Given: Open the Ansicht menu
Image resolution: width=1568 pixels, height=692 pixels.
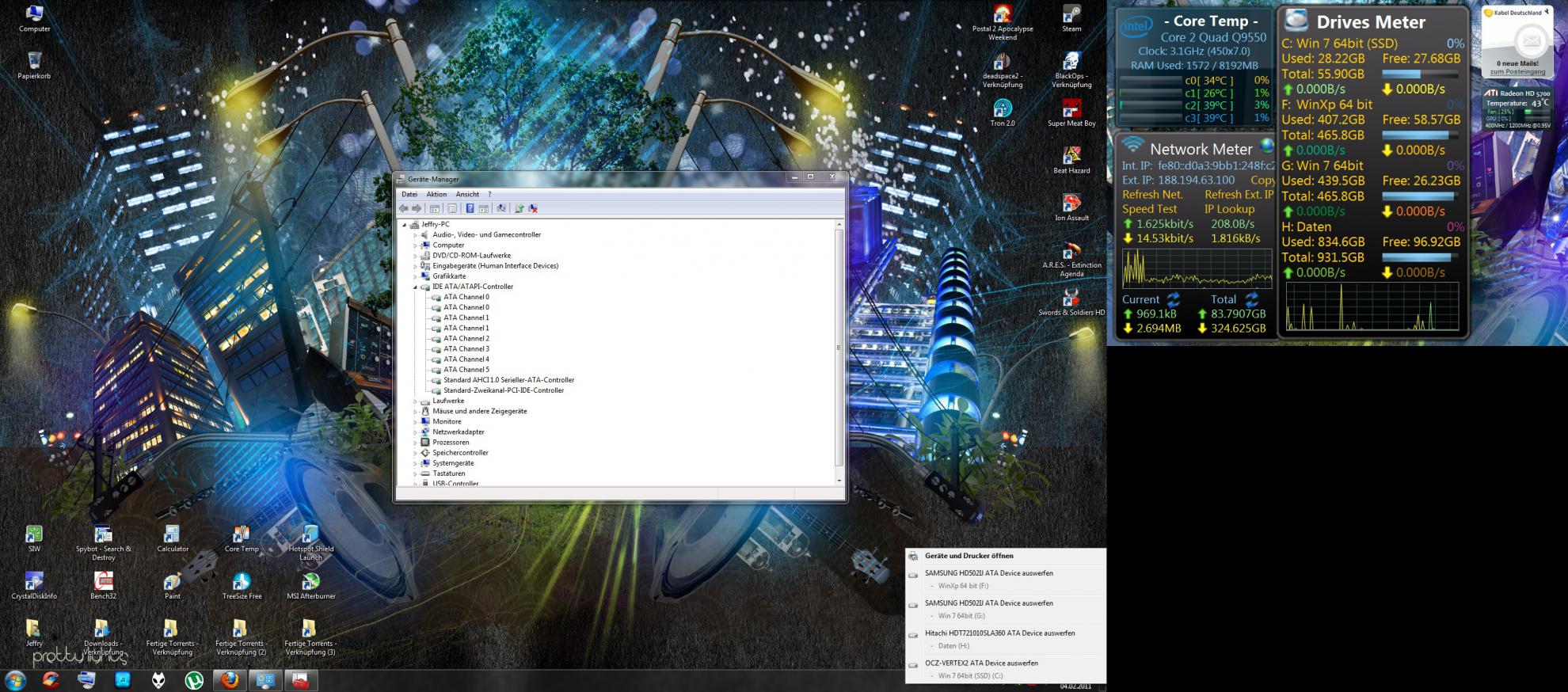Looking at the screenshot, I should click(x=467, y=194).
